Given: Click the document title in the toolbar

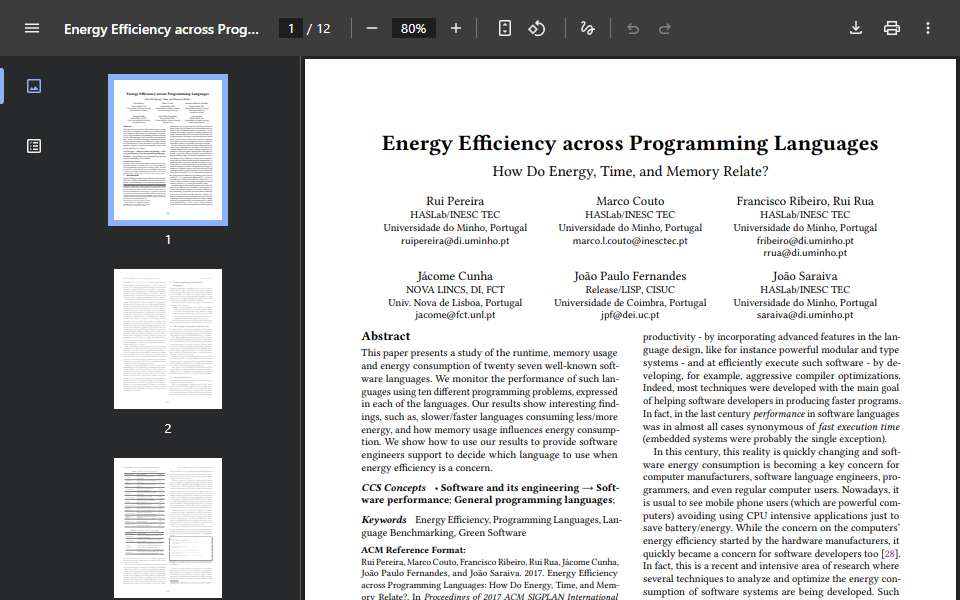Looking at the screenshot, I should click(x=162, y=29).
